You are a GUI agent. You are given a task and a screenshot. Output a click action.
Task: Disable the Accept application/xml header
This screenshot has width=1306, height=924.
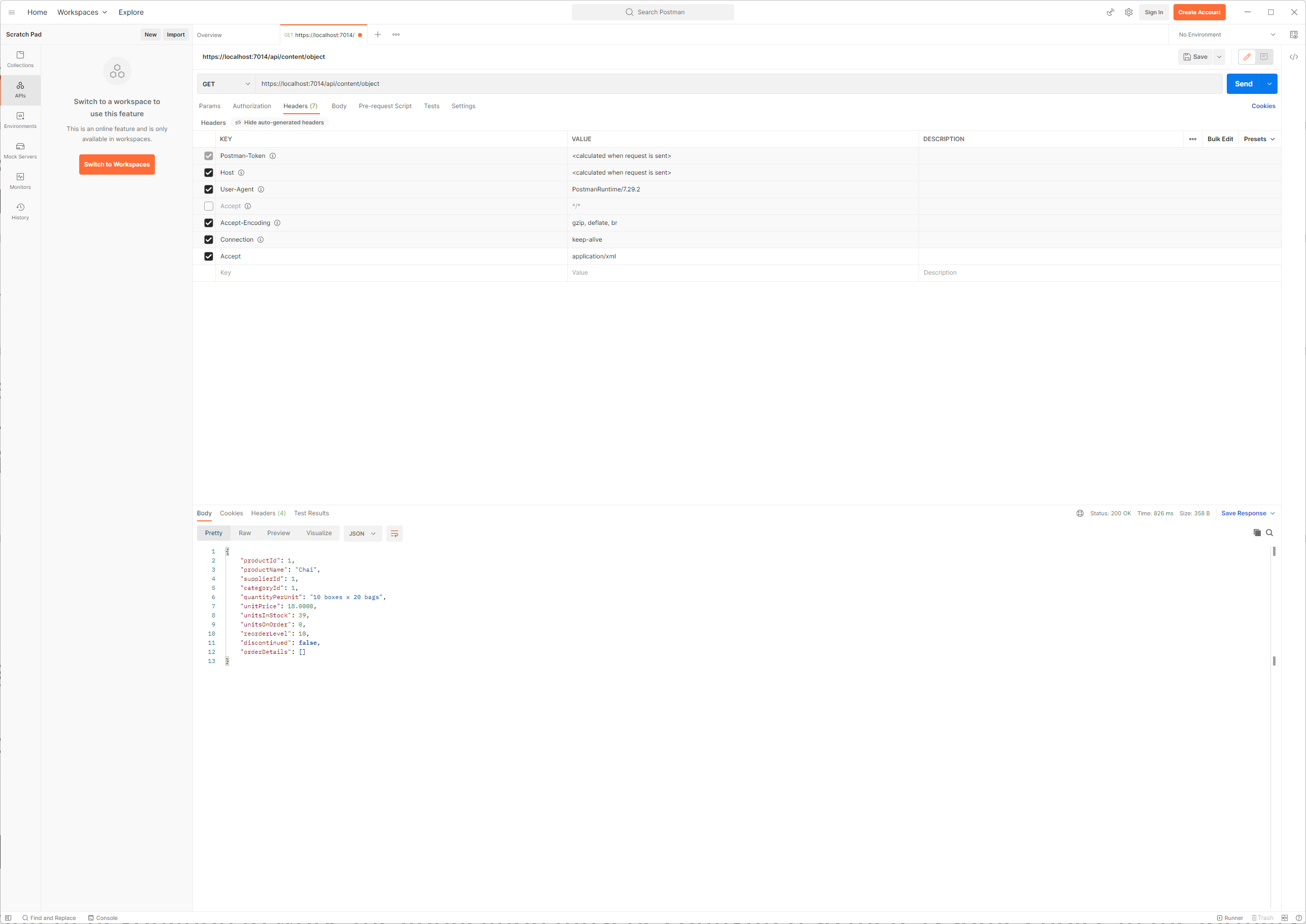208,256
